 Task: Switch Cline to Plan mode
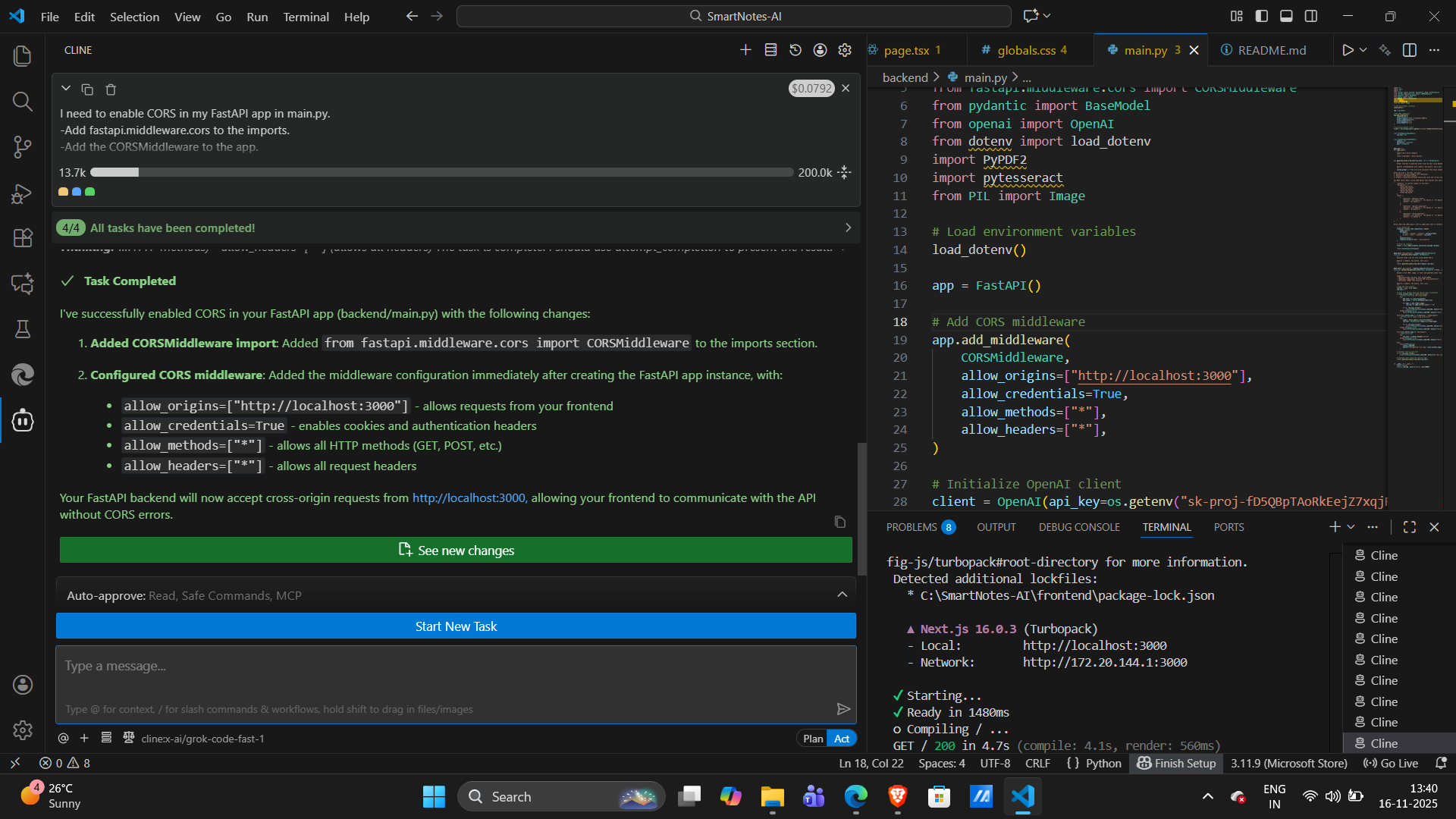point(813,739)
